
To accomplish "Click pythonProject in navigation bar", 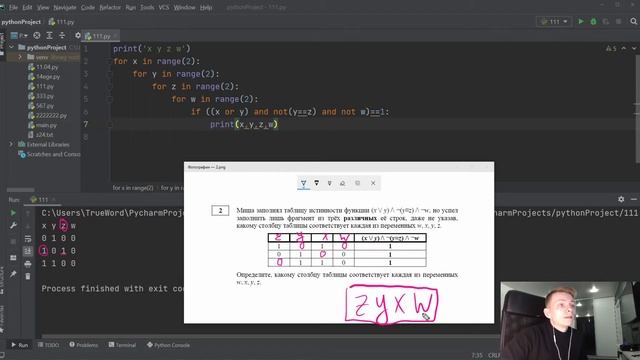I will (21, 22).
